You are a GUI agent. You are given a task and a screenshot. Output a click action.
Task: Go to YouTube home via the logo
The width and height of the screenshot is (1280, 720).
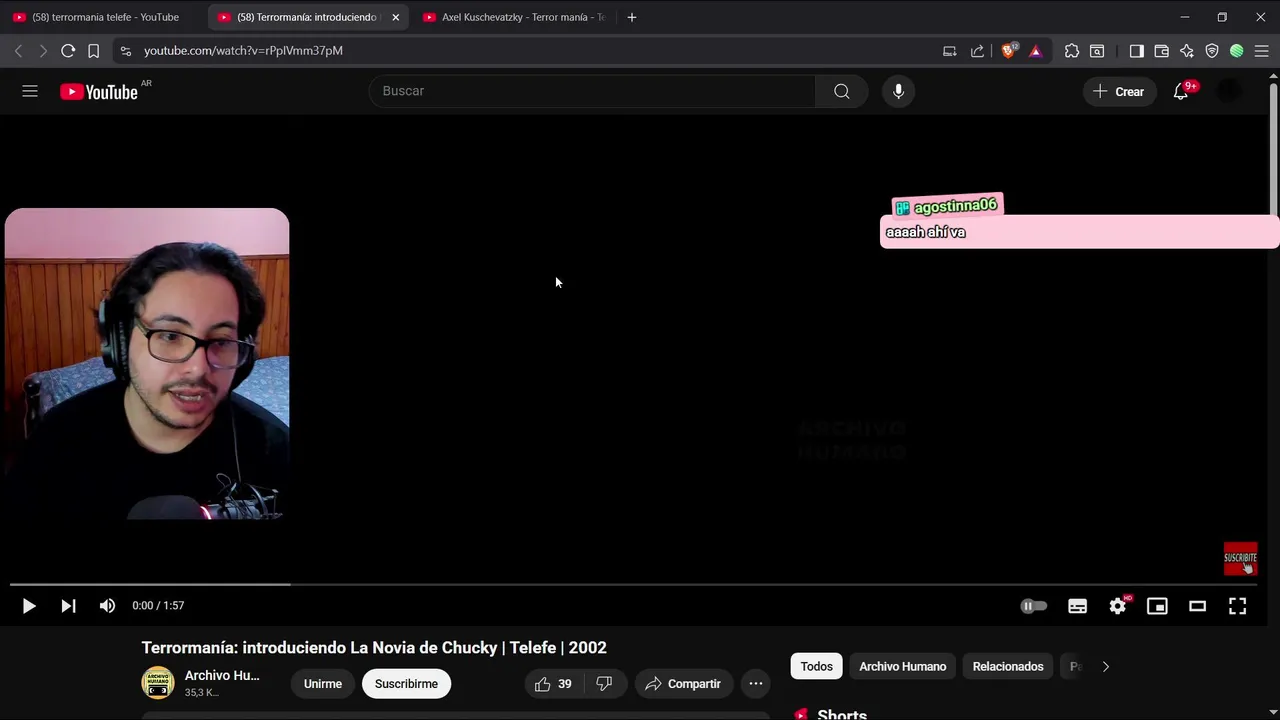pyautogui.click(x=98, y=92)
